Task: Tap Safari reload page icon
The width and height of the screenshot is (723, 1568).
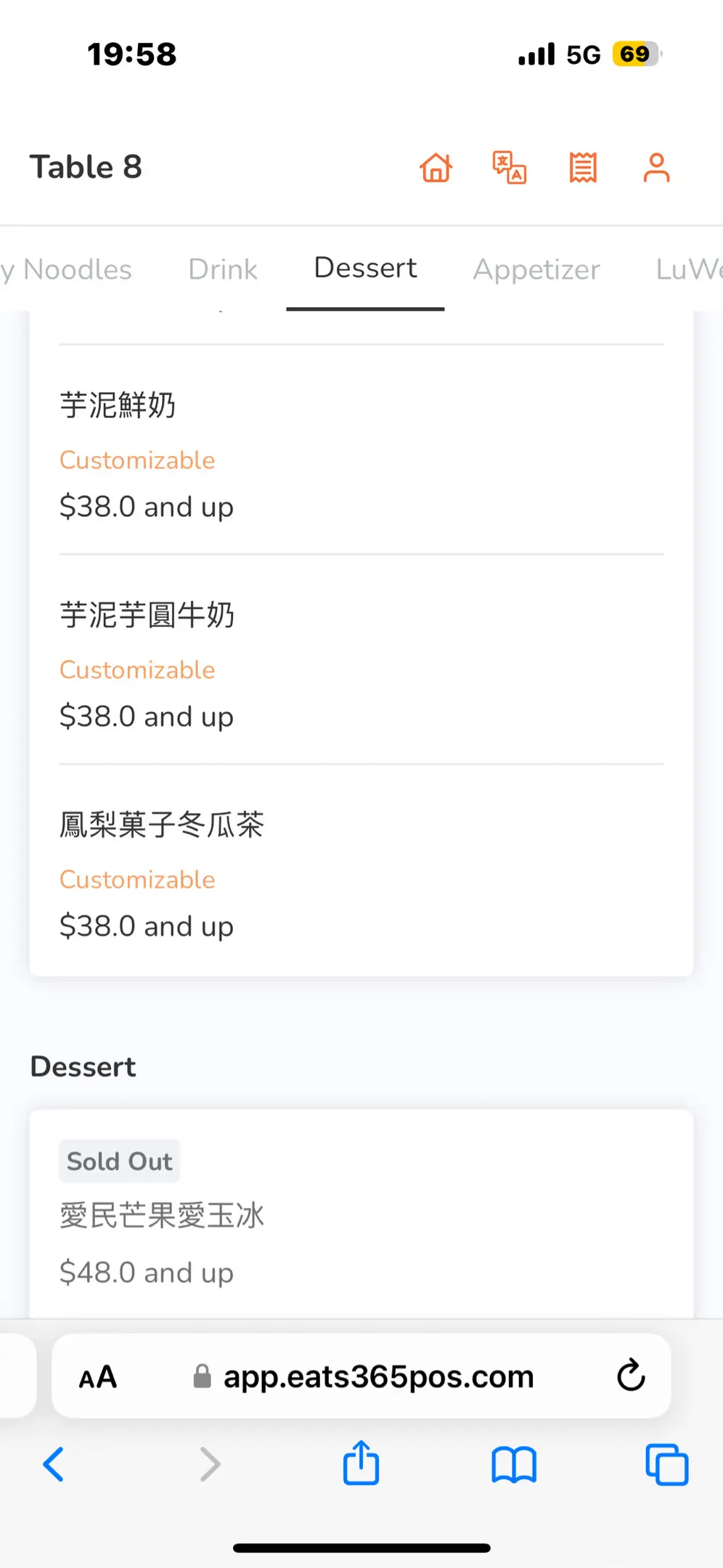Action: pos(631,1375)
